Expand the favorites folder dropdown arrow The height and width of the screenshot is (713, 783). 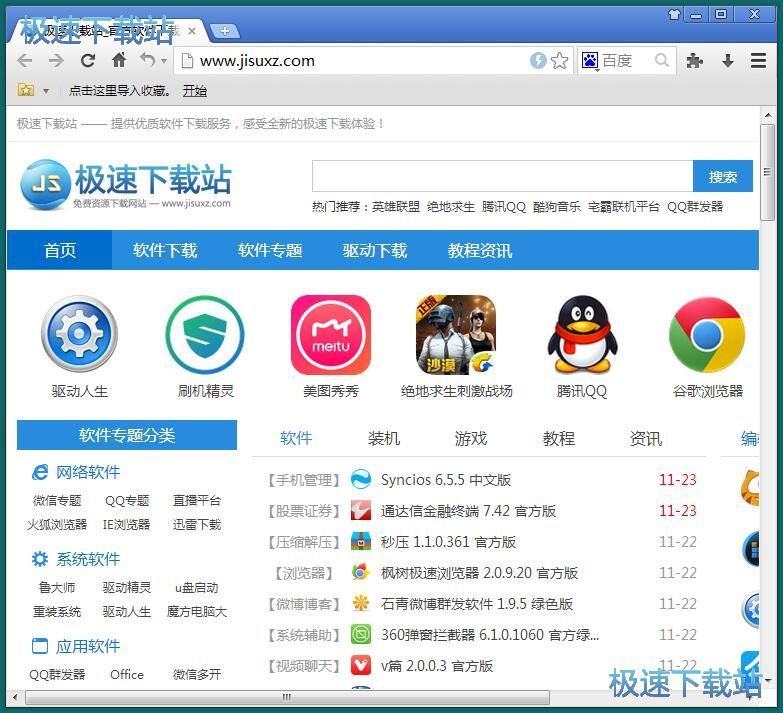tap(46, 91)
